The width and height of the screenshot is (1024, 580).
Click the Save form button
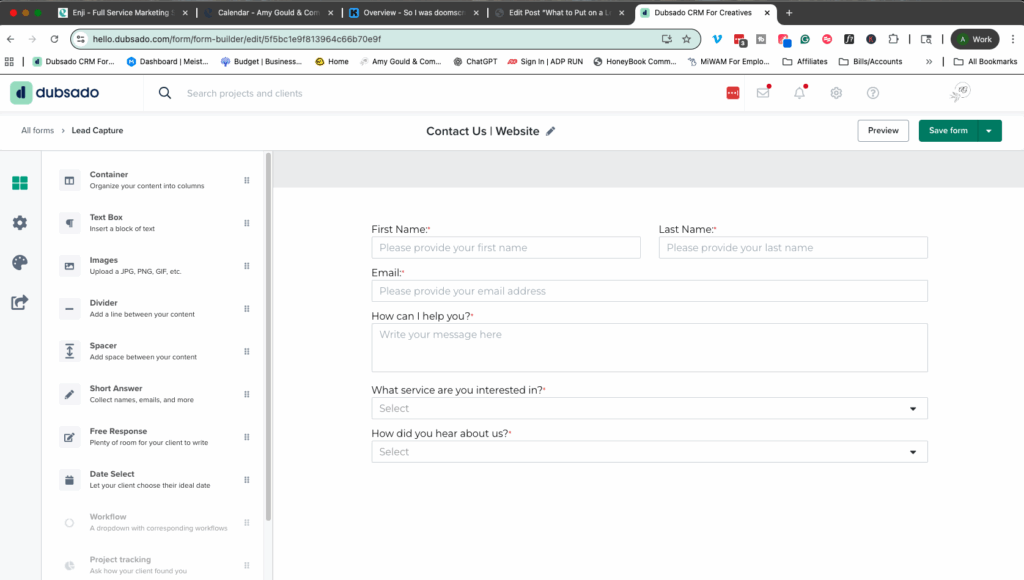tap(948, 131)
